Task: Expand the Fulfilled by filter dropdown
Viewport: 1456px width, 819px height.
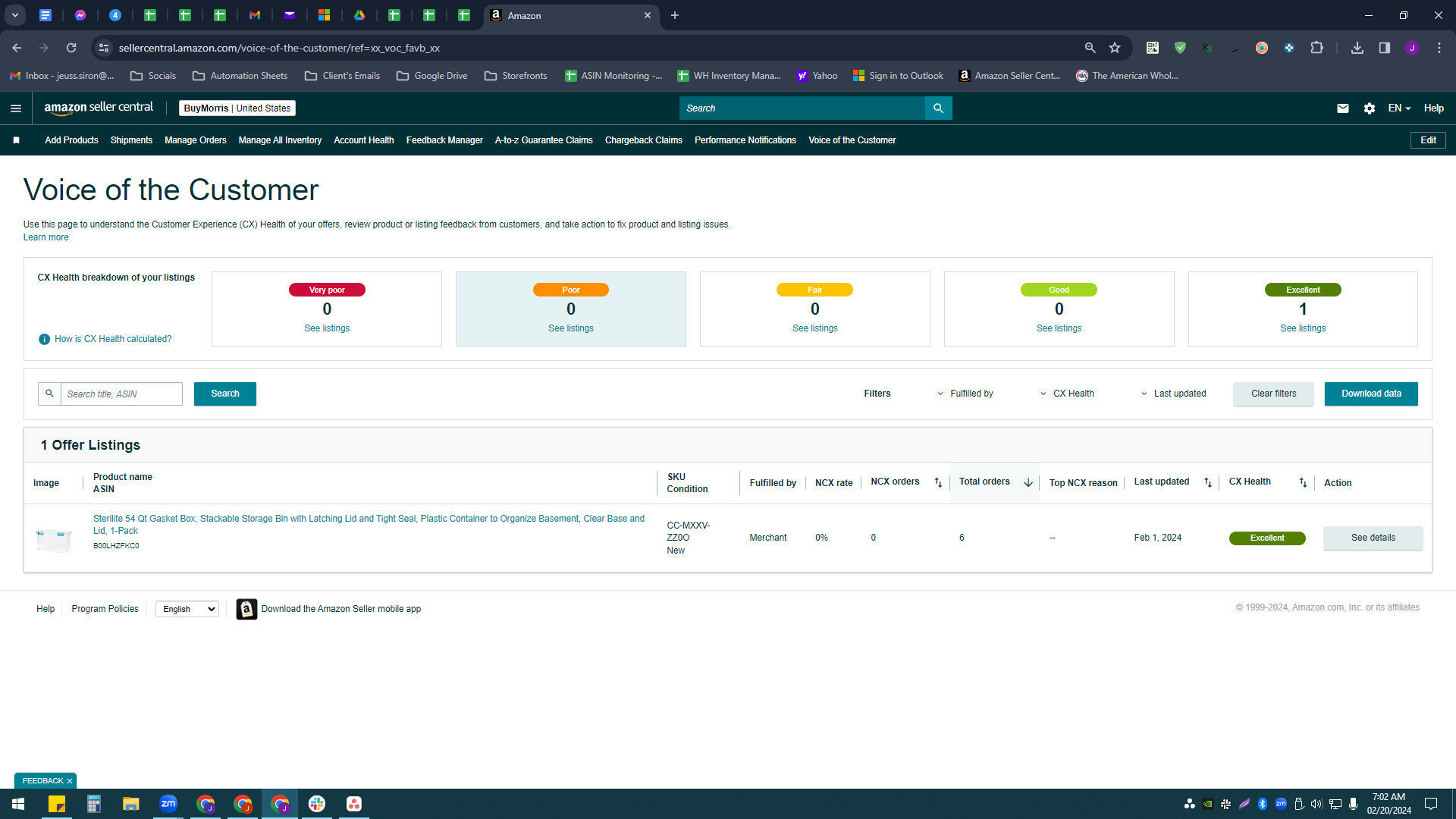Action: click(965, 394)
